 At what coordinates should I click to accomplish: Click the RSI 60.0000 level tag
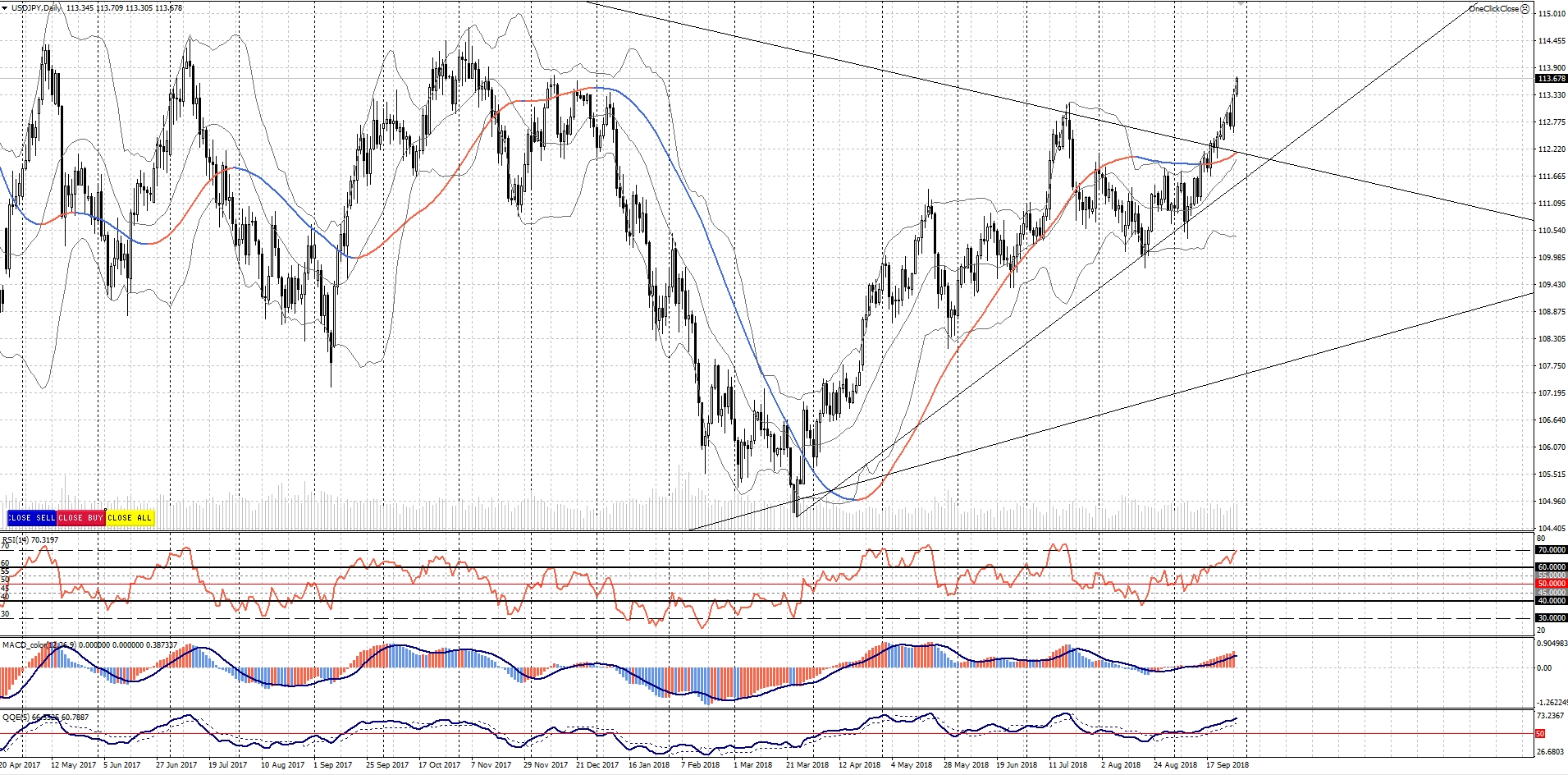pyautogui.click(x=1551, y=567)
